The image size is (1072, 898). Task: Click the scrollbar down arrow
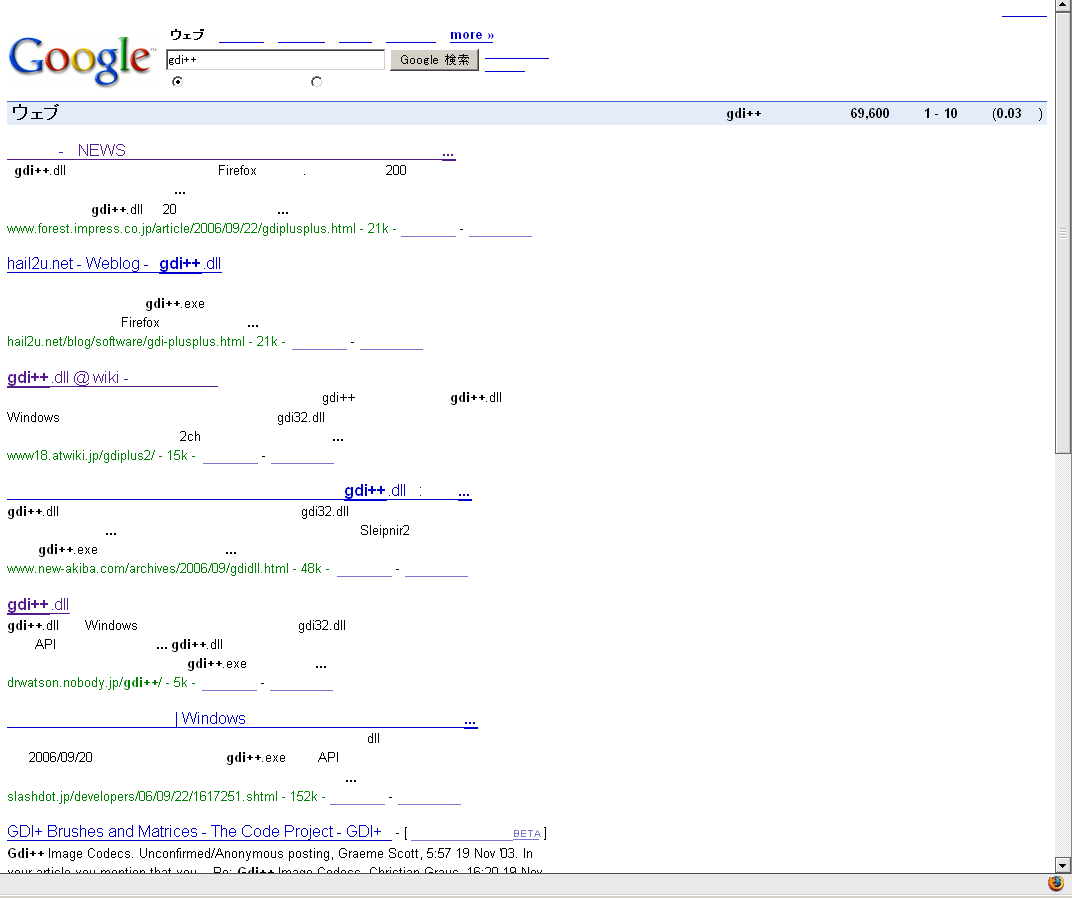[x=1063, y=865]
